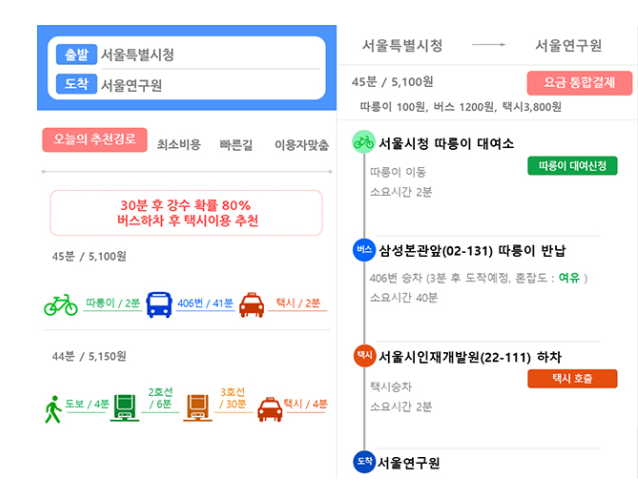Click the 따릉이 대여신청 button
The image size is (638, 492).
(x=572, y=166)
